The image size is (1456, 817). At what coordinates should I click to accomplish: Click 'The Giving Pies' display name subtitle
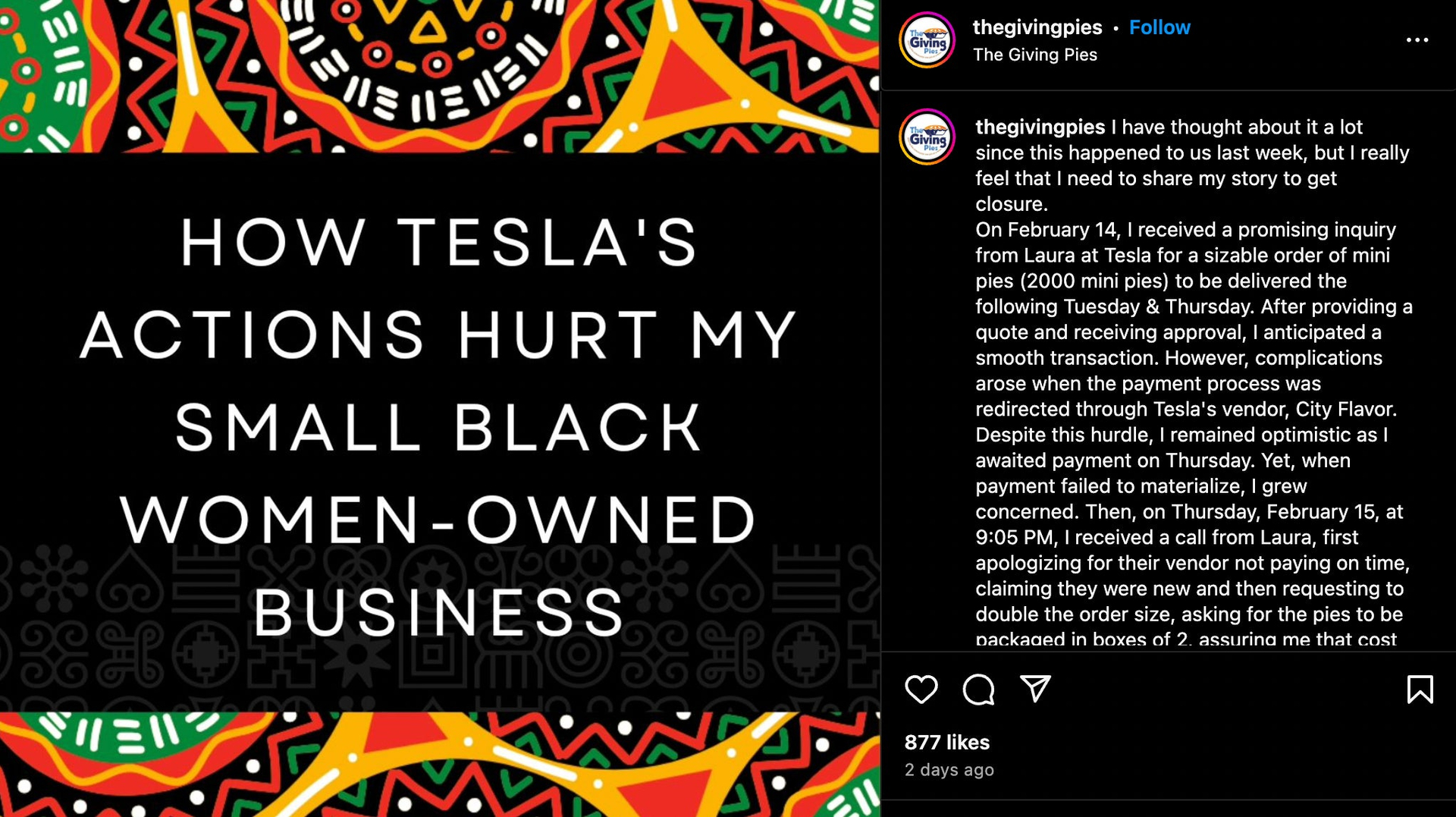click(x=1034, y=55)
